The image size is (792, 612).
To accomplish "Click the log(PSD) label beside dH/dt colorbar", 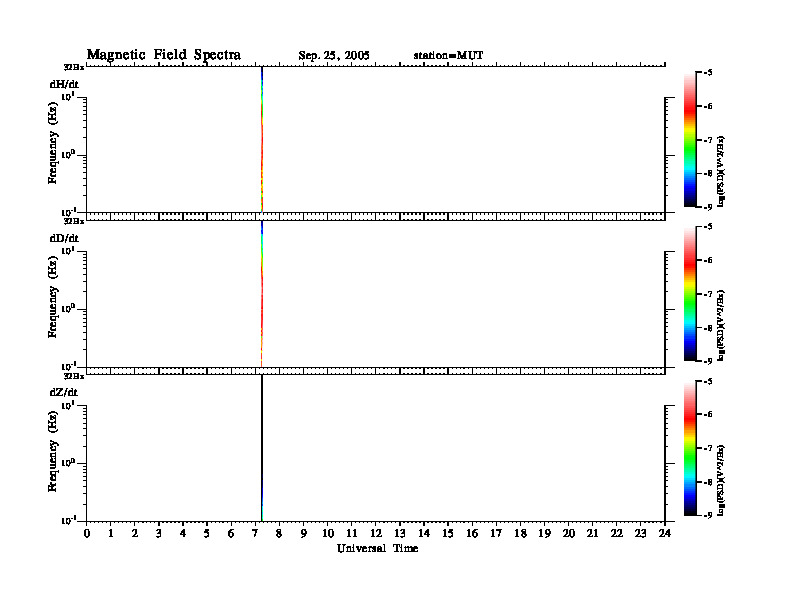I will coord(721,171).
